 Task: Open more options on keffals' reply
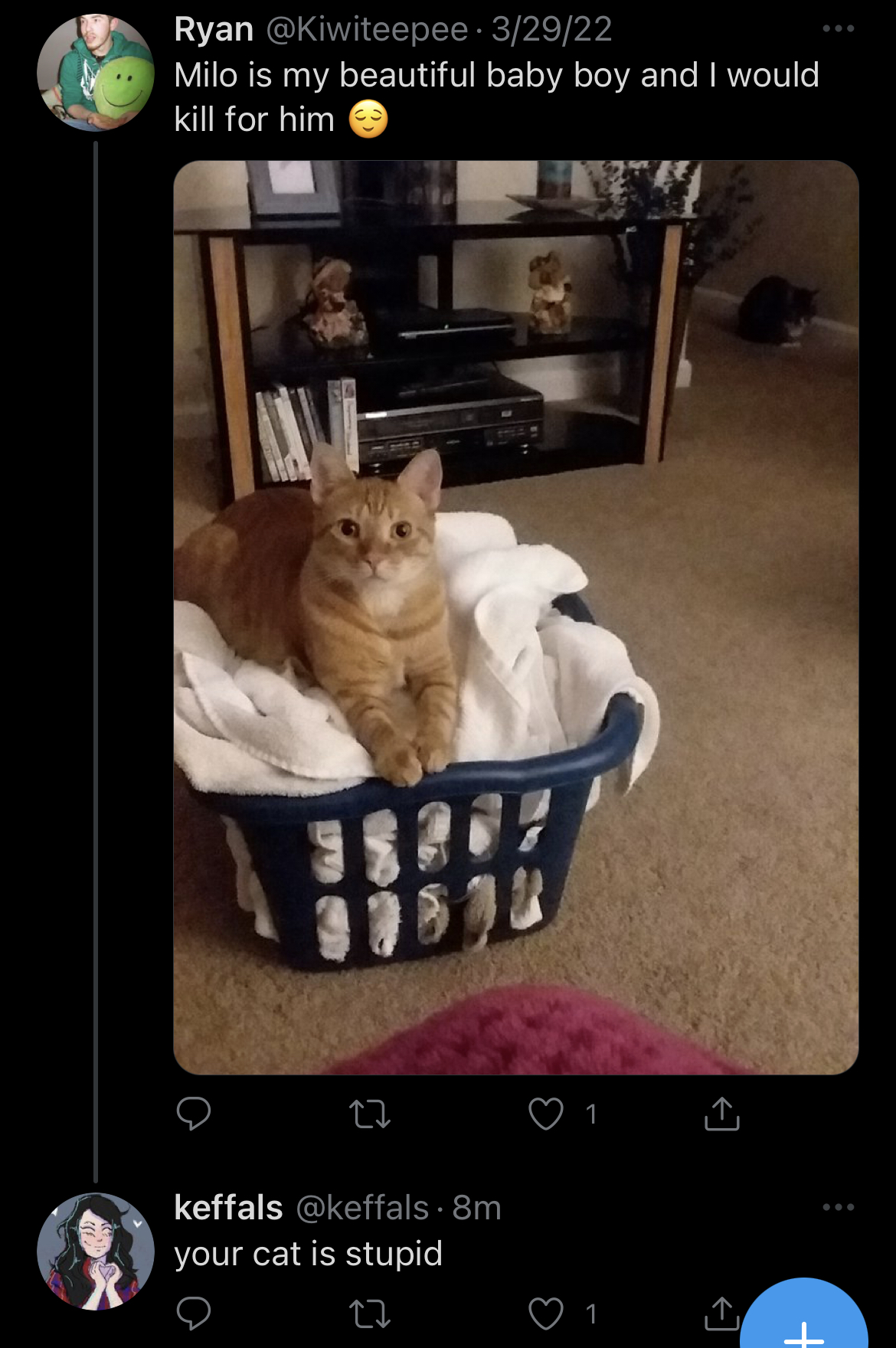point(839,1207)
